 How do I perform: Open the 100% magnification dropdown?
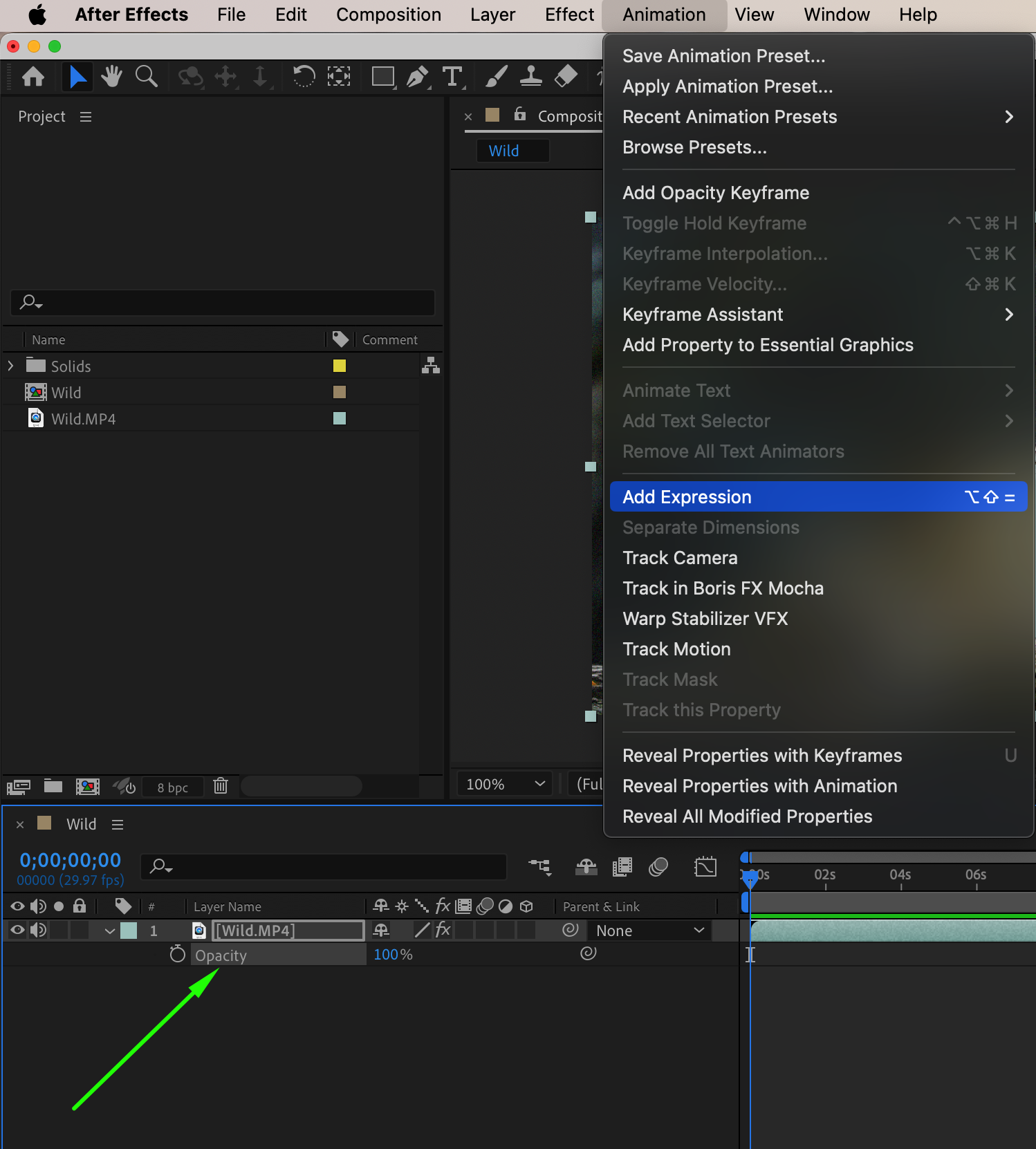click(505, 784)
